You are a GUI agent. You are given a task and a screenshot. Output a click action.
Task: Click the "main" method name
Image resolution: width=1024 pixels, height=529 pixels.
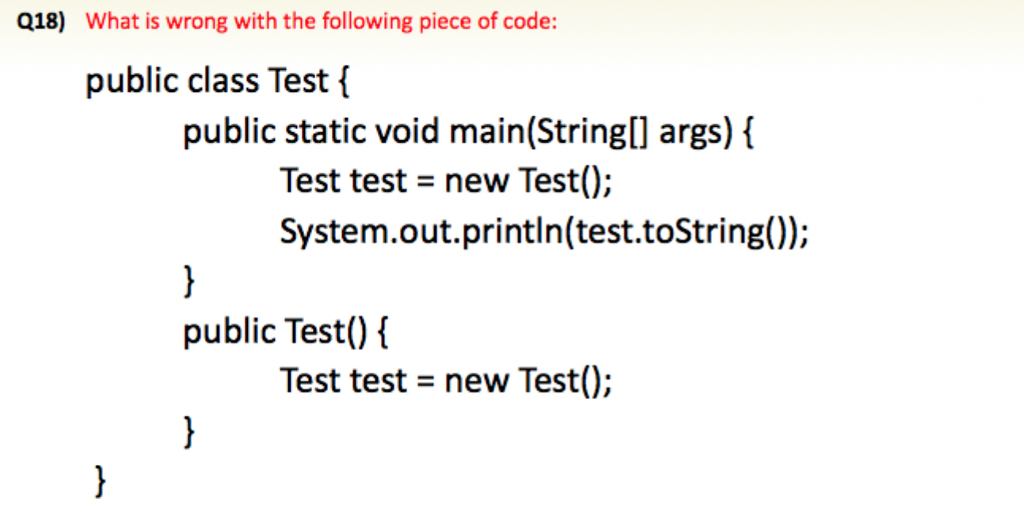(478, 131)
